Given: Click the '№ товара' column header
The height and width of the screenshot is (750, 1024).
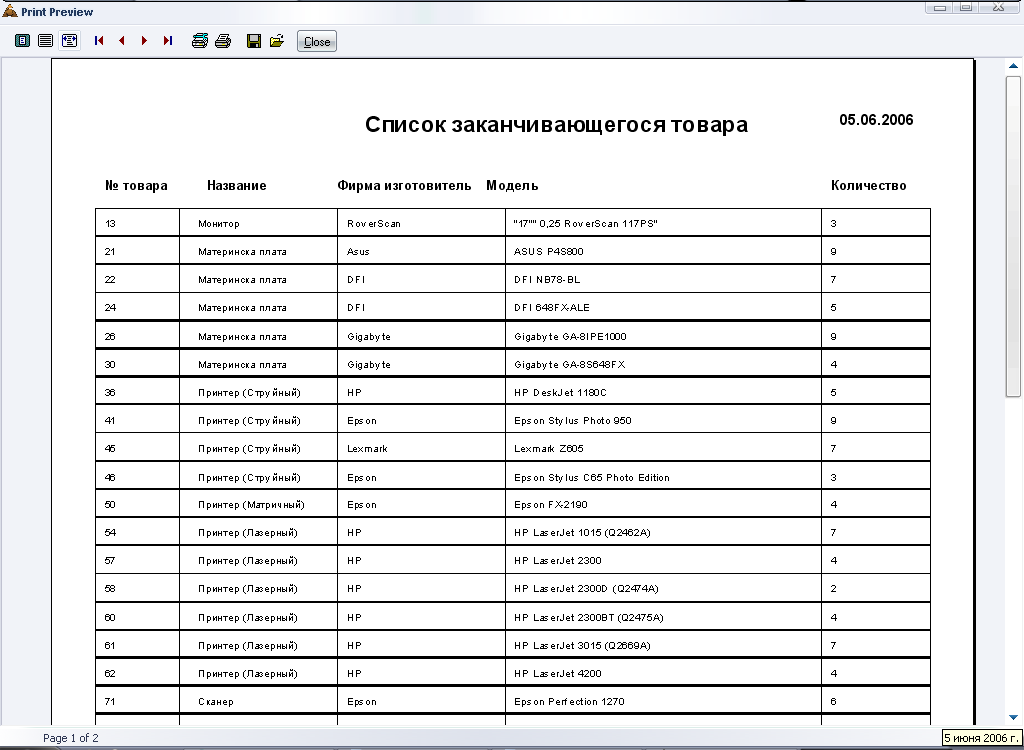Looking at the screenshot, I should point(136,186).
